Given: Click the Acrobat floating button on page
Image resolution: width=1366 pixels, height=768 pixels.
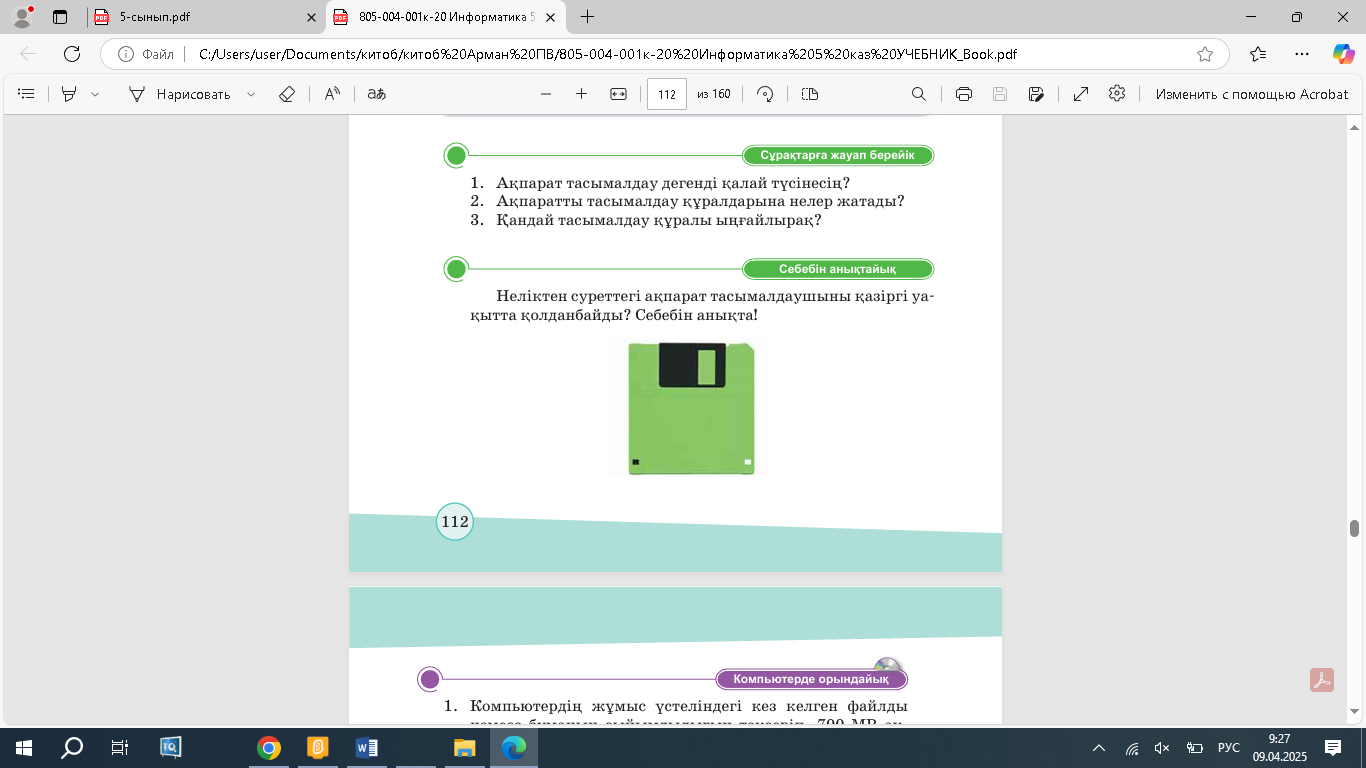Looking at the screenshot, I should 1323,680.
